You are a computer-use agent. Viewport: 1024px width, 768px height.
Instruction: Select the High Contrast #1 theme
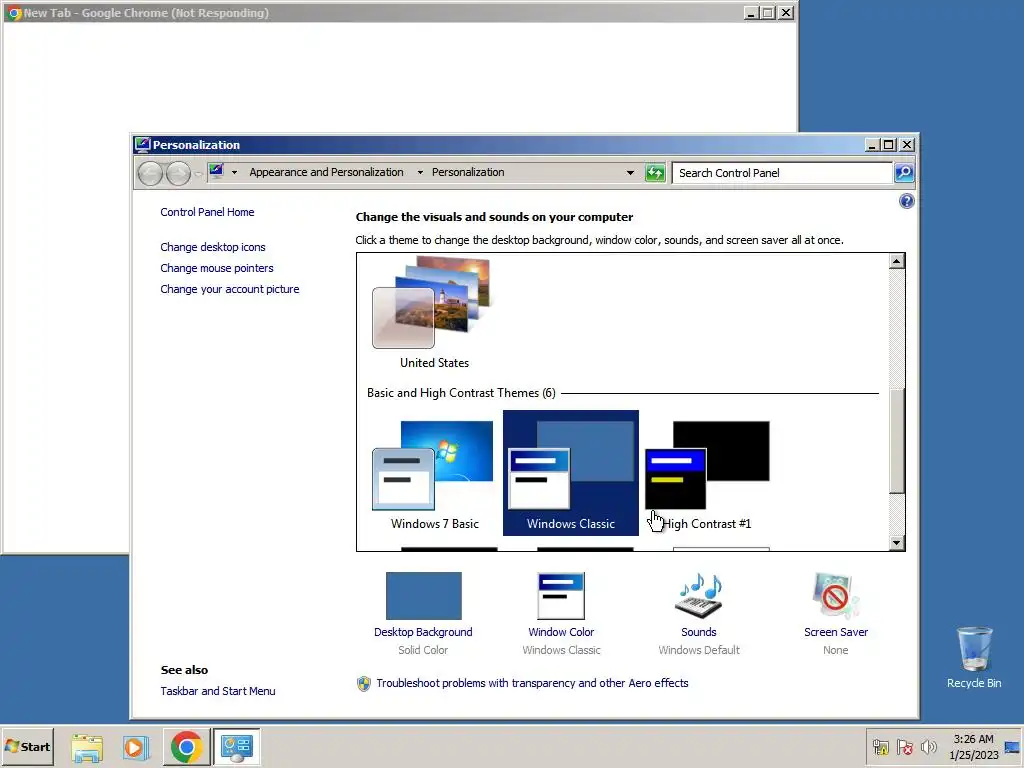click(x=707, y=473)
